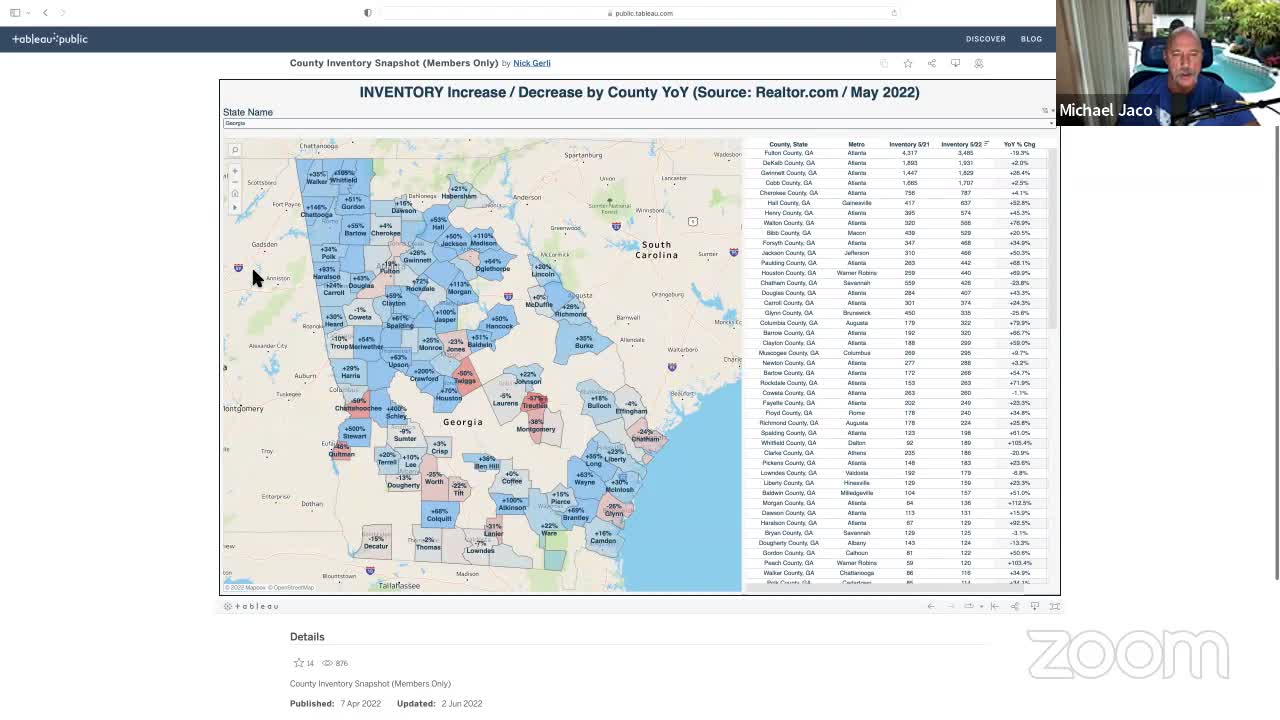Click Walker county on the map
Viewport: 1280px width, 720px height.
(316, 180)
